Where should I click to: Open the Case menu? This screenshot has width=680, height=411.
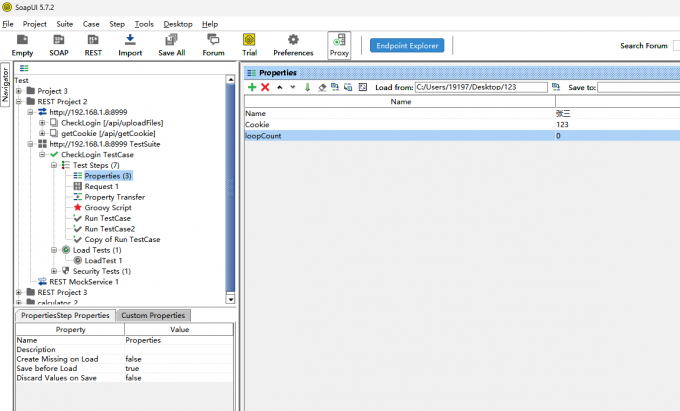click(91, 24)
